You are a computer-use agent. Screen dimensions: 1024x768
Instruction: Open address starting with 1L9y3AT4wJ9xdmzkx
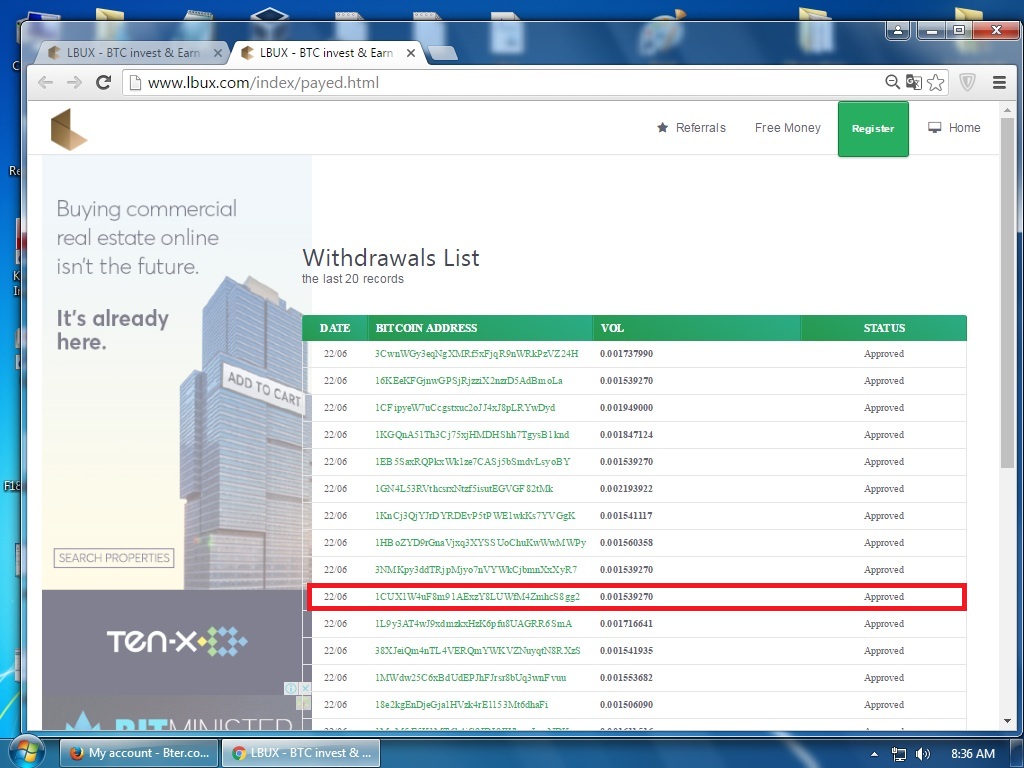(x=473, y=624)
